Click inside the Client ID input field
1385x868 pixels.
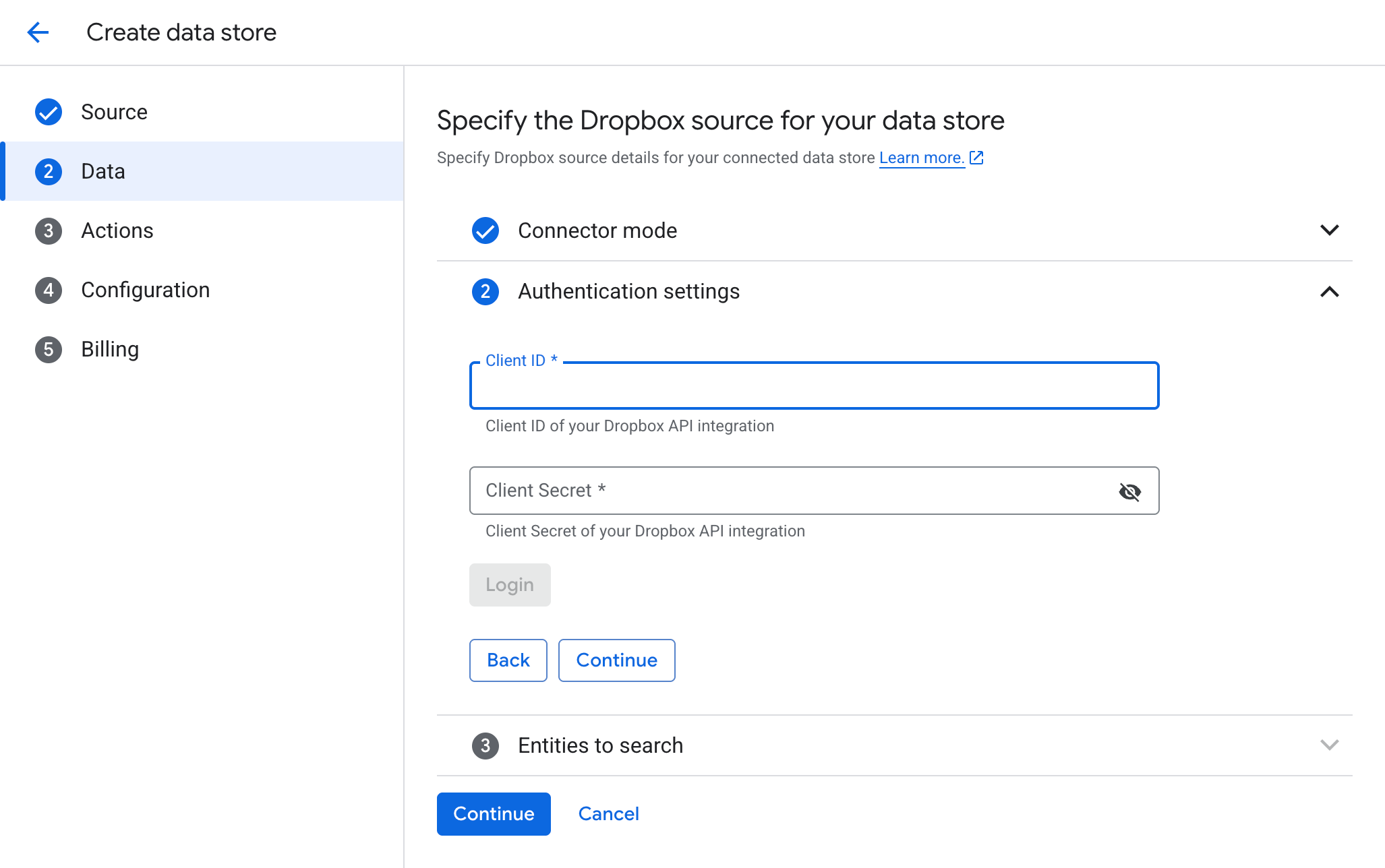(813, 385)
